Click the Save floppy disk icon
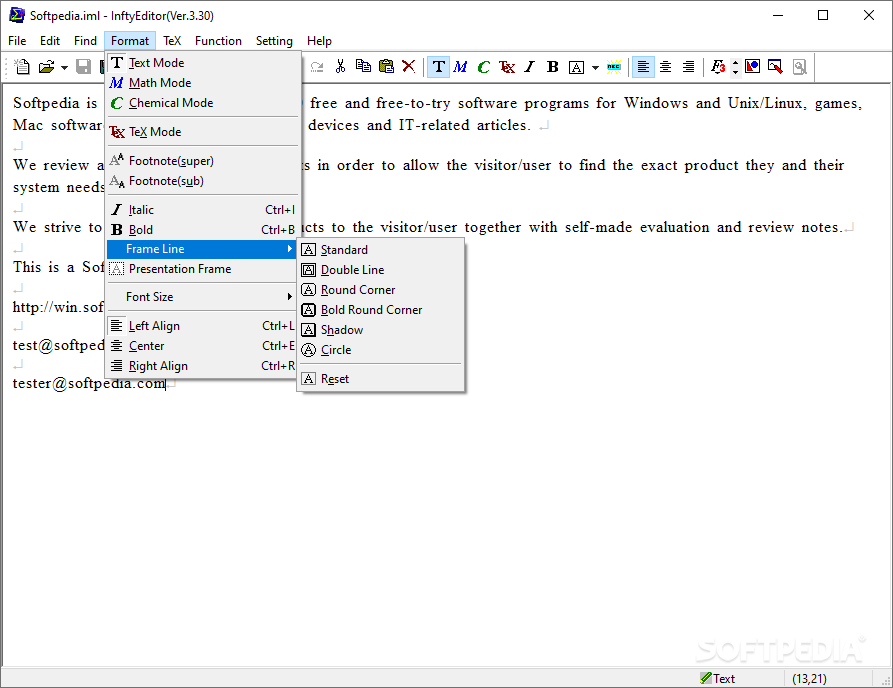The image size is (893, 688). coord(84,67)
